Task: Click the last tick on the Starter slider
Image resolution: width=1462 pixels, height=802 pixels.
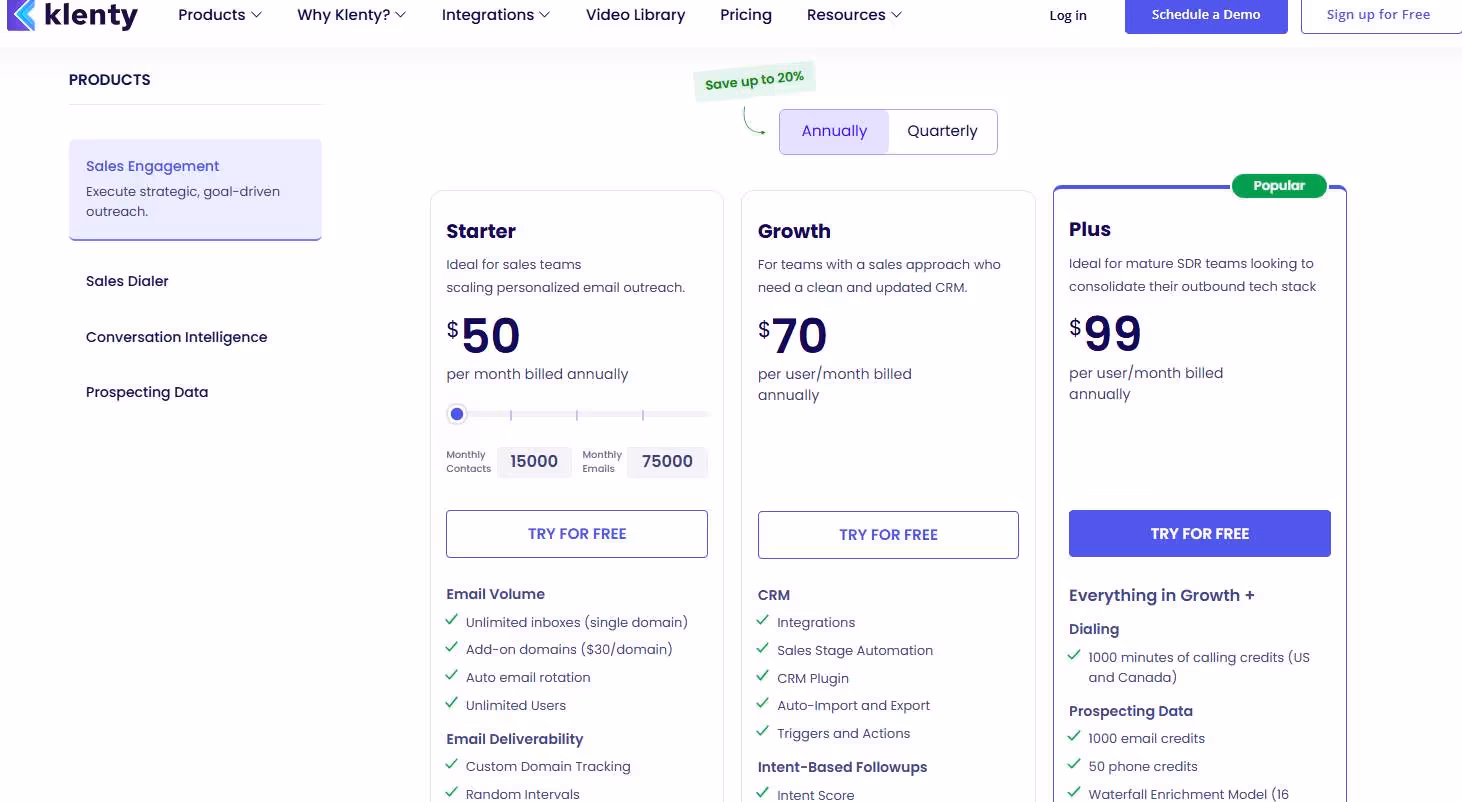Action: [643, 414]
